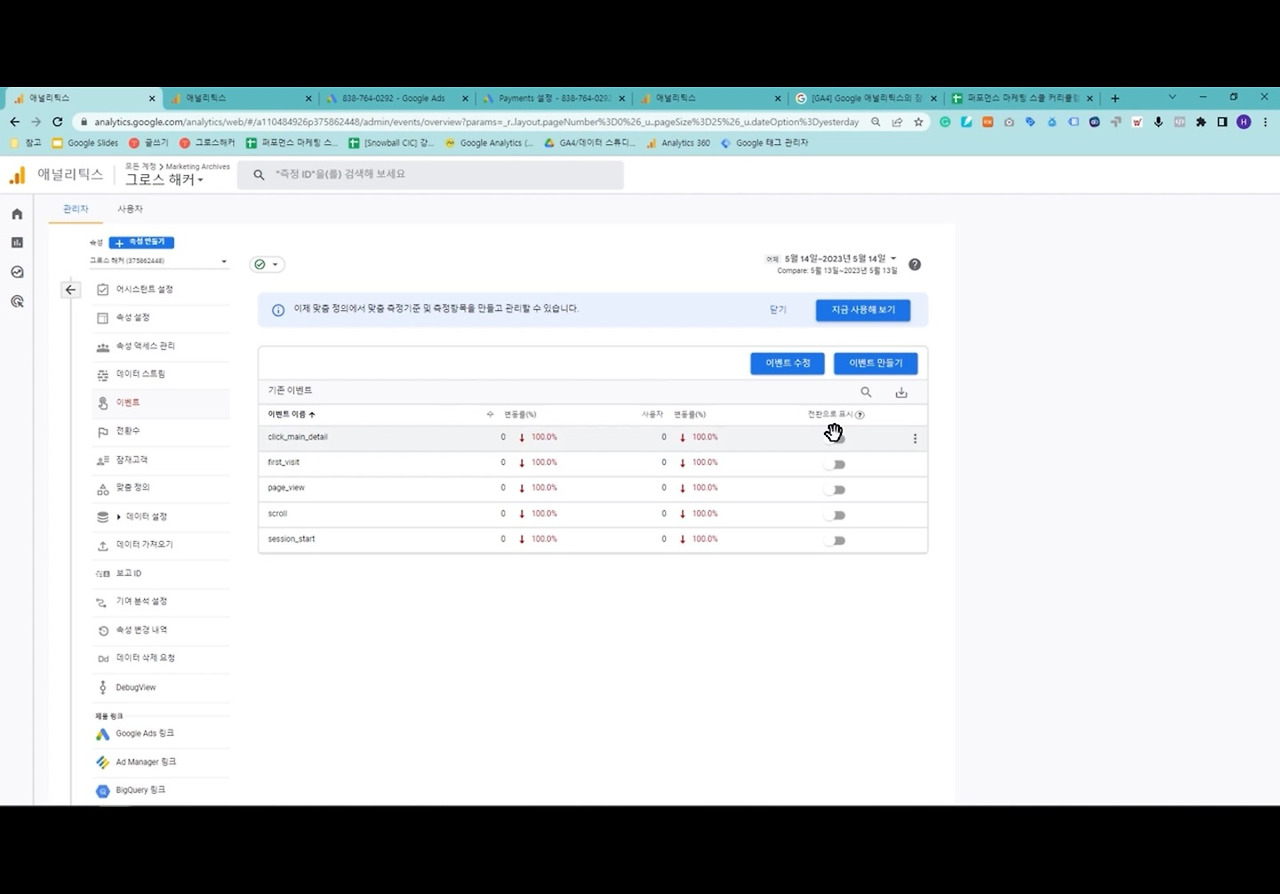Go forward with the browser forward arrow
Screen dimensions: 1280x894
[36, 122]
